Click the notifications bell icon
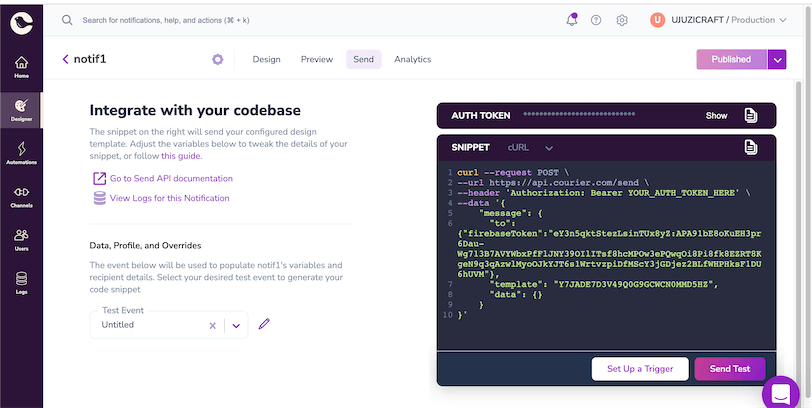 pos(572,19)
